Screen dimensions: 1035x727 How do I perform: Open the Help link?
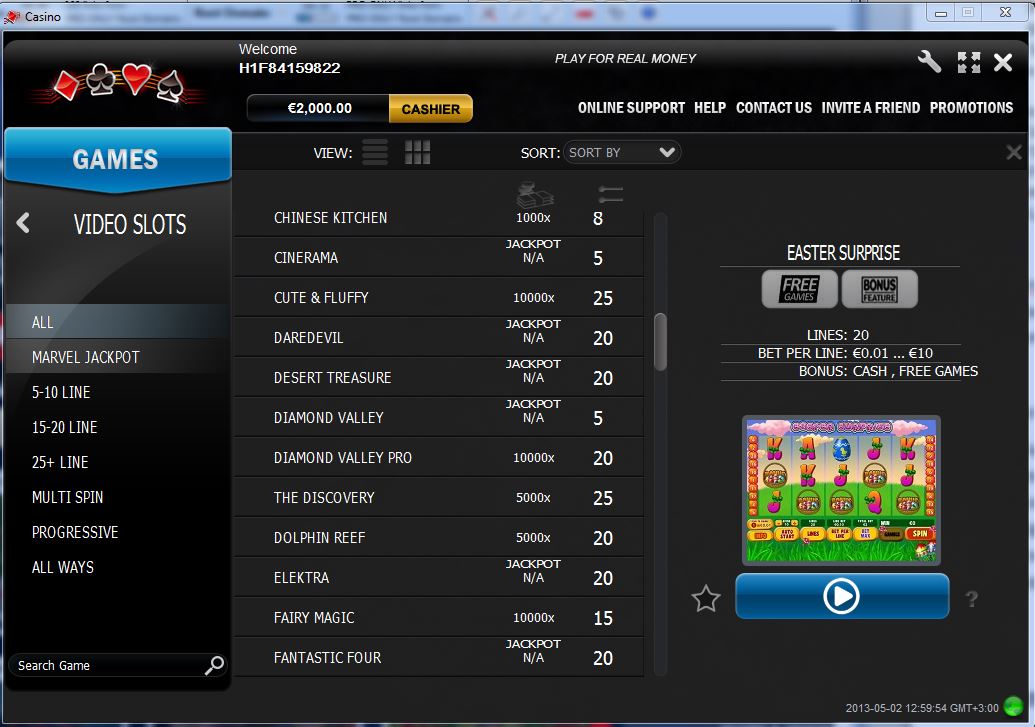[x=710, y=108]
